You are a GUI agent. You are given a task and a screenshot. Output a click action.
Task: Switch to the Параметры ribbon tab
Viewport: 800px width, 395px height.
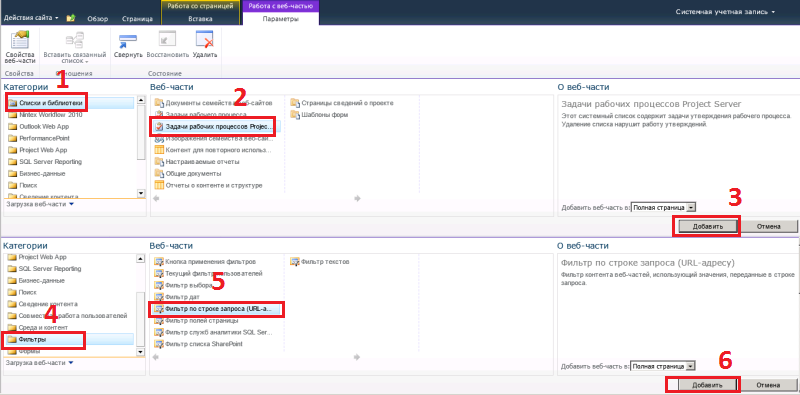coord(281,19)
